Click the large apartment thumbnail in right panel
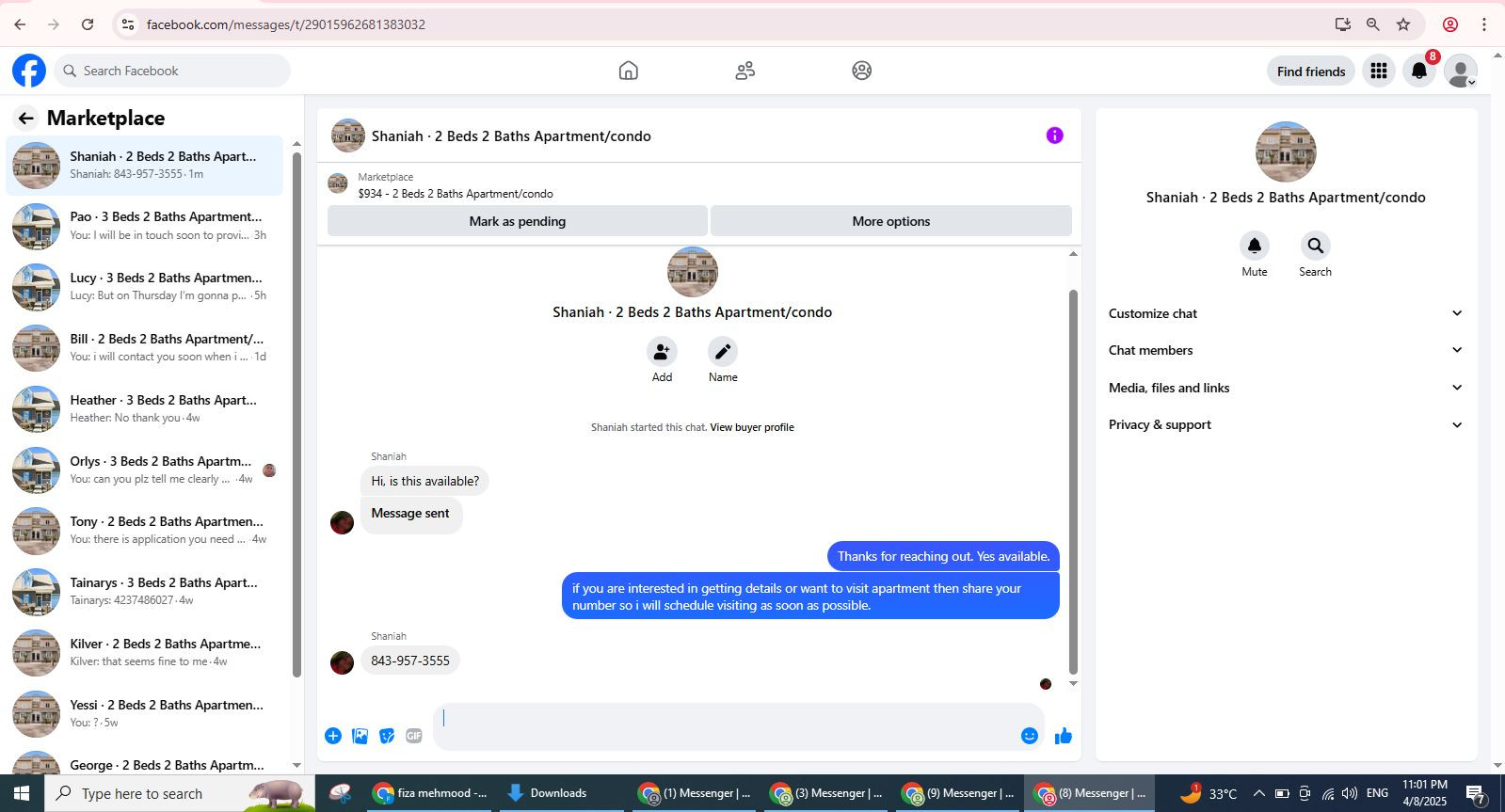This screenshot has width=1505, height=812. click(x=1286, y=151)
